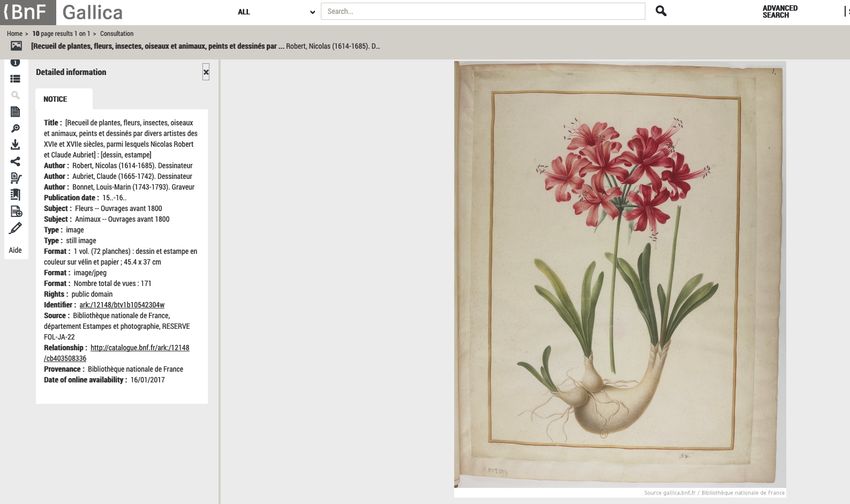This screenshot has width=850, height=504.
Task: Return to the 10 page results breadcrumb
Action: point(61,34)
